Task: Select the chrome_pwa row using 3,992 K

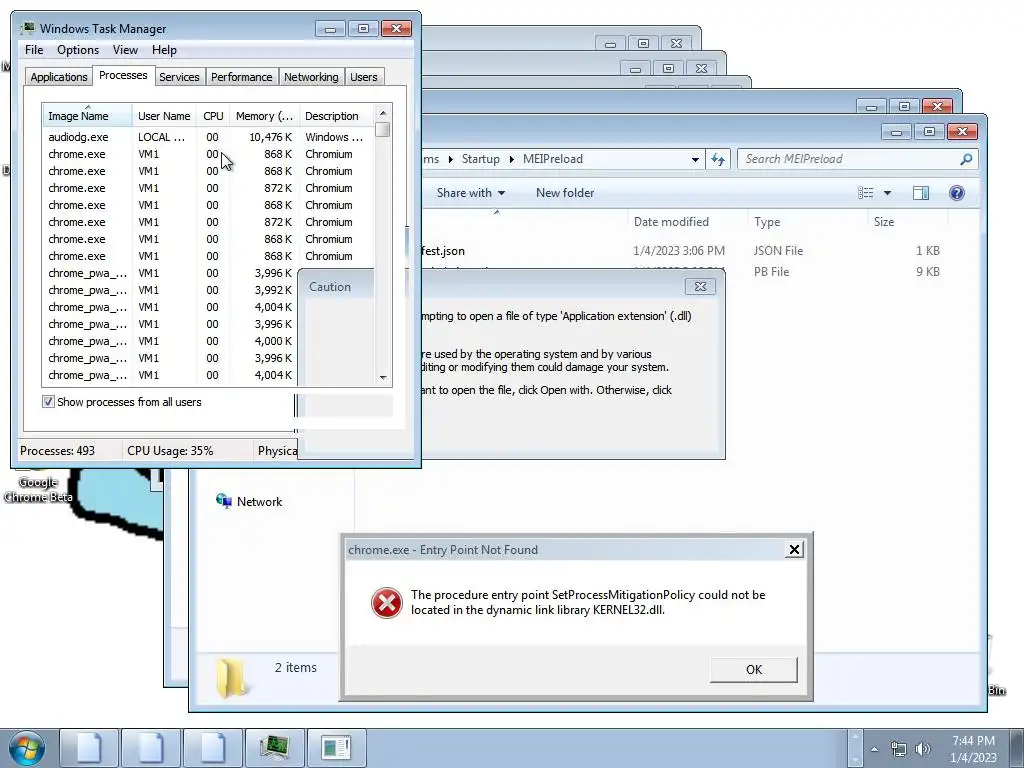Action: 170,290
